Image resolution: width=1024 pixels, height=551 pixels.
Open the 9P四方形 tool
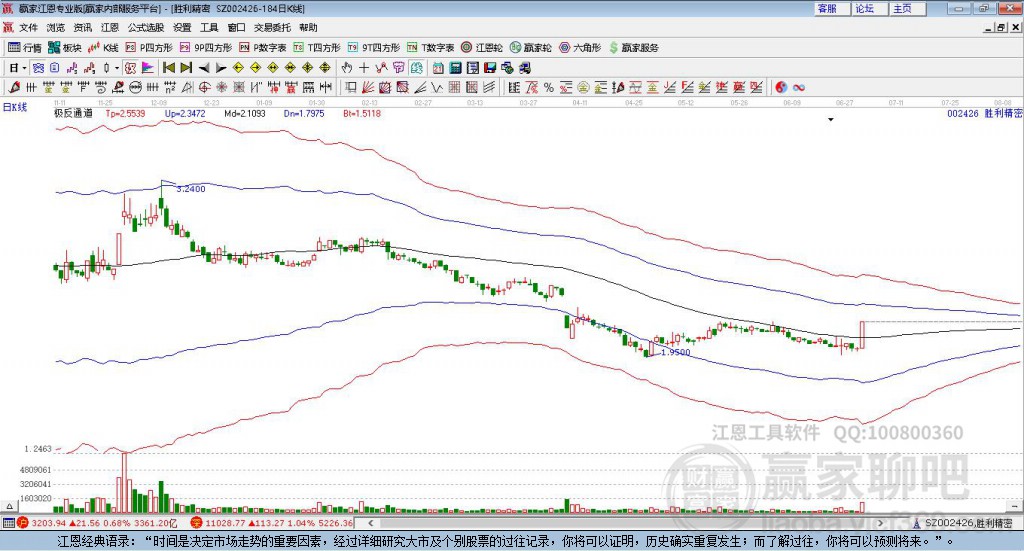tap(206, 48)
